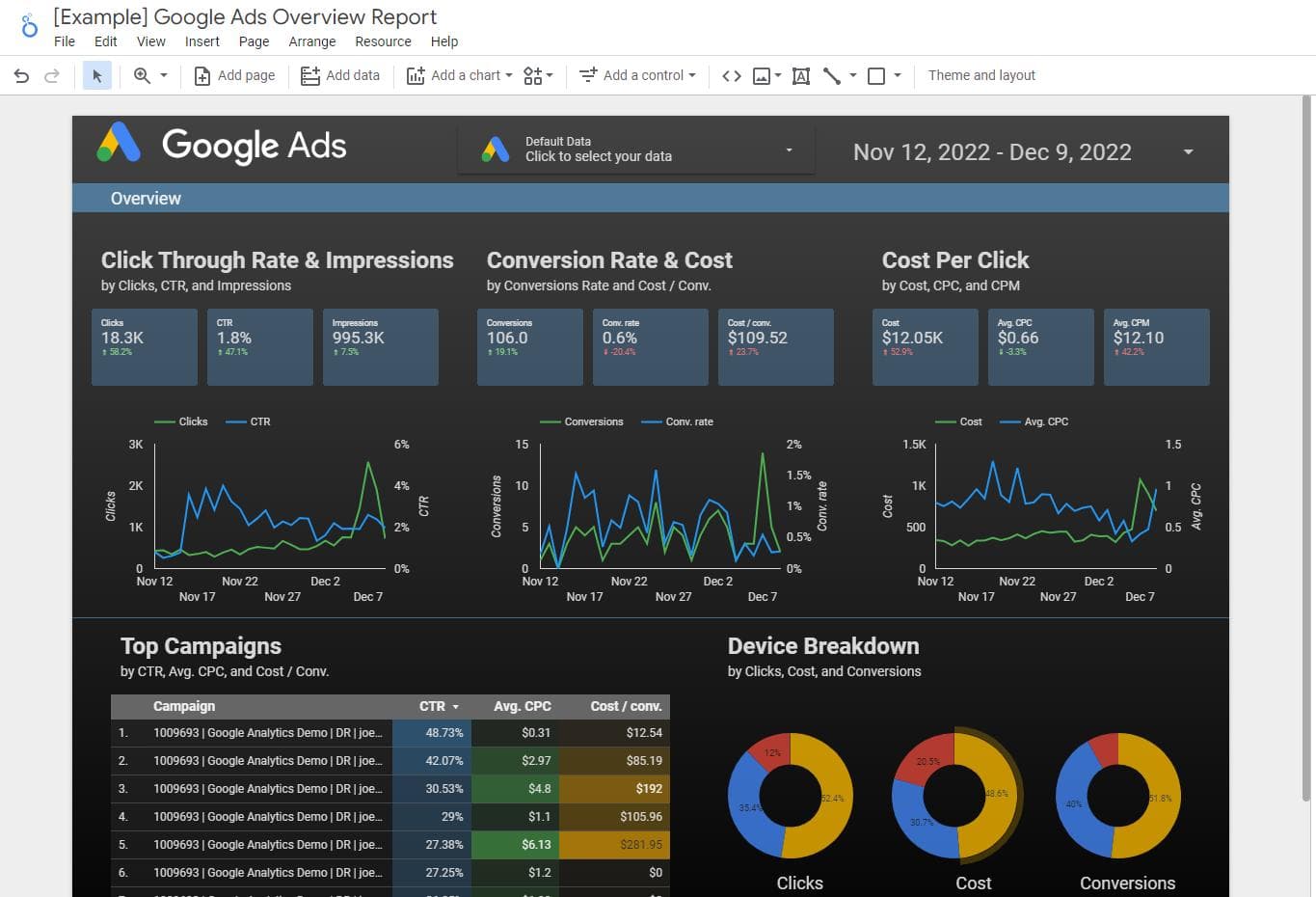Click the zoom magnifier icon
This screenshot has width=1316, height=897.
142,75
